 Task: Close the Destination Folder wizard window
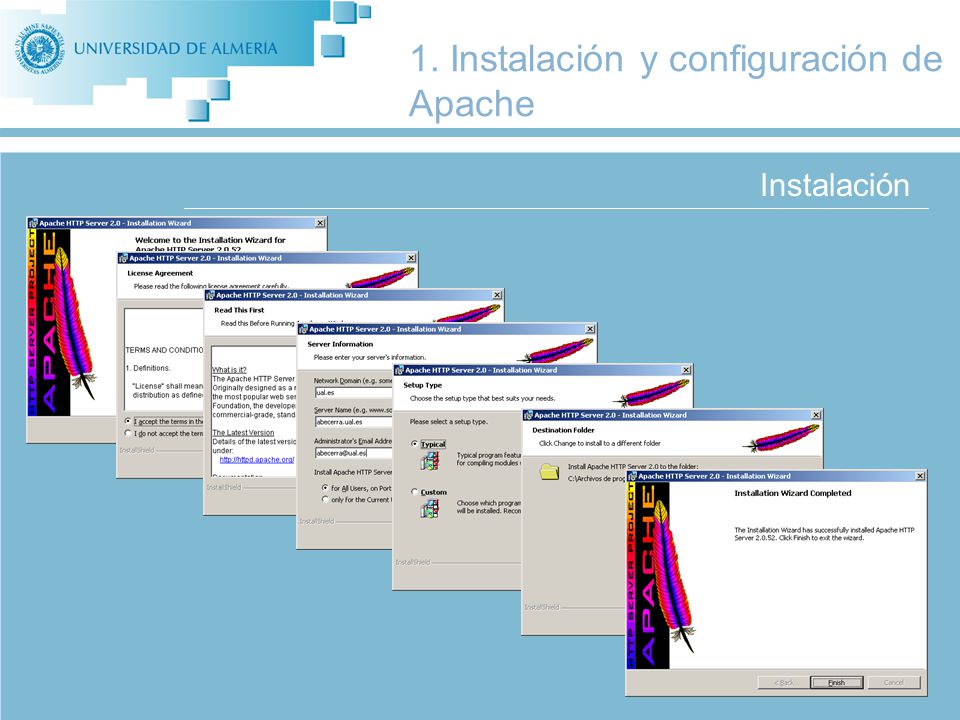(x=816, y=415)
